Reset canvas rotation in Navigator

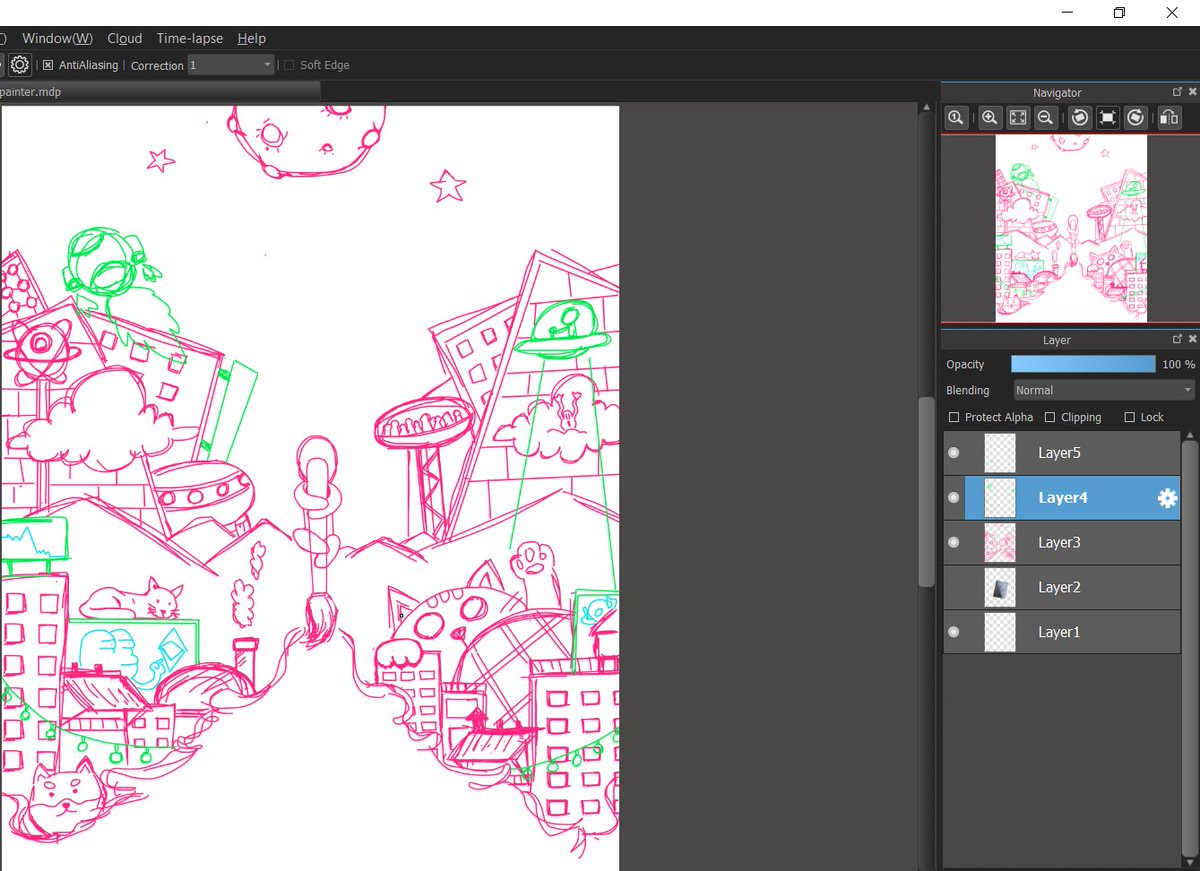[1108, 117]
